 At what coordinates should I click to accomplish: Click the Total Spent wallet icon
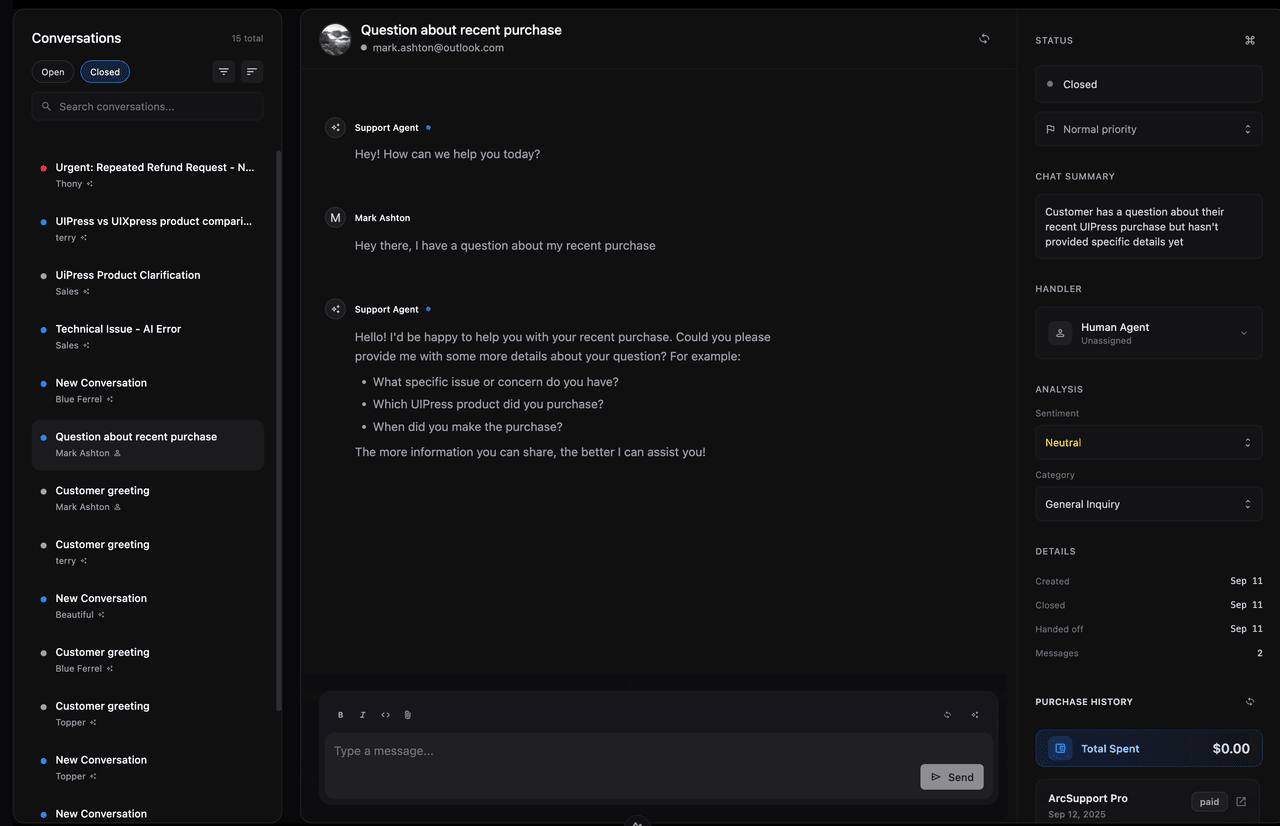click(1060, 748)
